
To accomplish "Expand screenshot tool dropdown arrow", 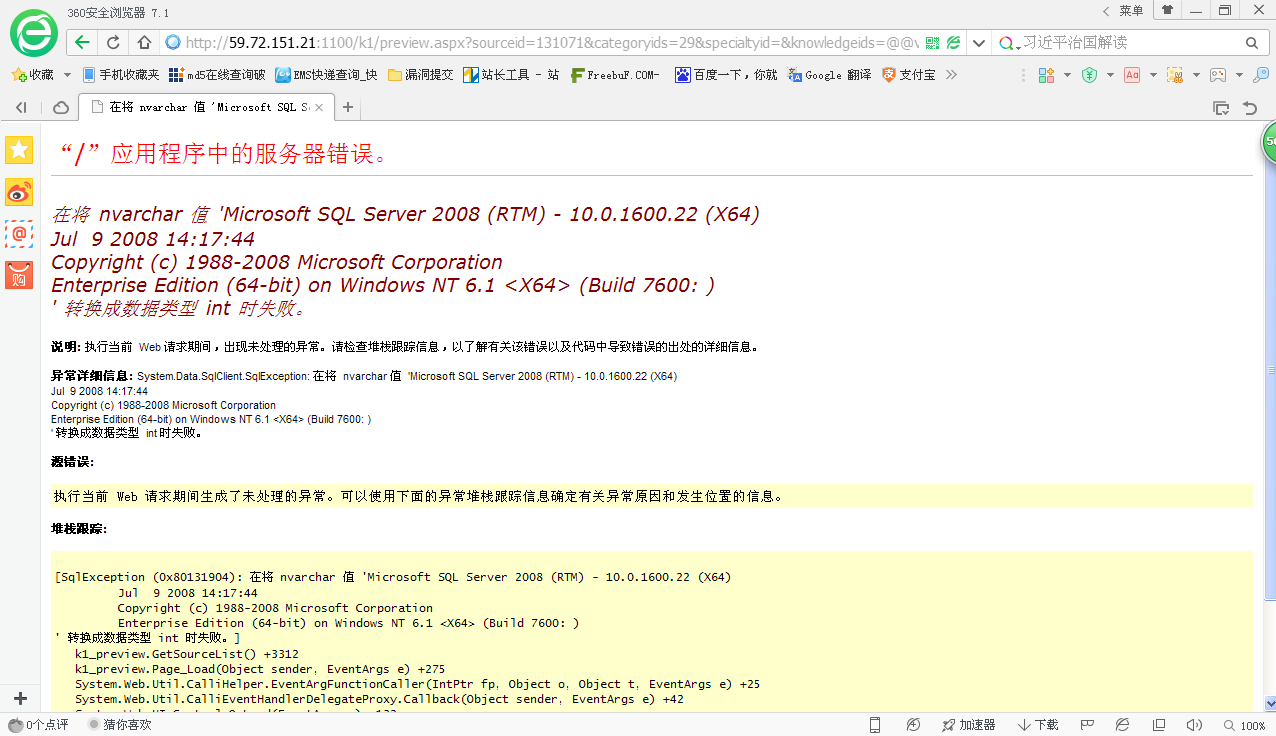I will pos(1196,75).
